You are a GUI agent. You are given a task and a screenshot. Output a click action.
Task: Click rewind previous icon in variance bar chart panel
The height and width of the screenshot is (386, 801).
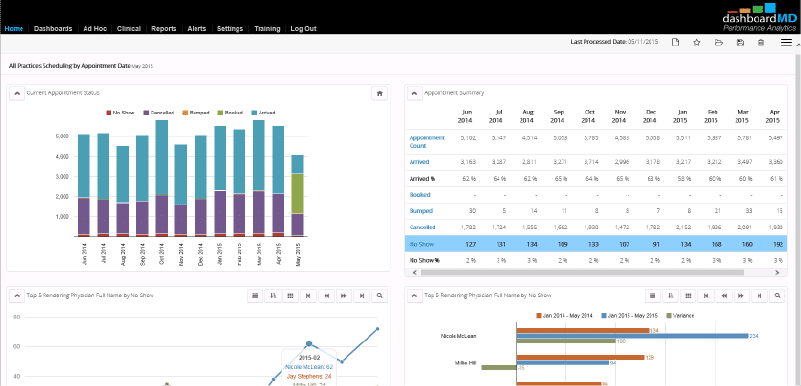pyautogui.click(x=724, y=296)
